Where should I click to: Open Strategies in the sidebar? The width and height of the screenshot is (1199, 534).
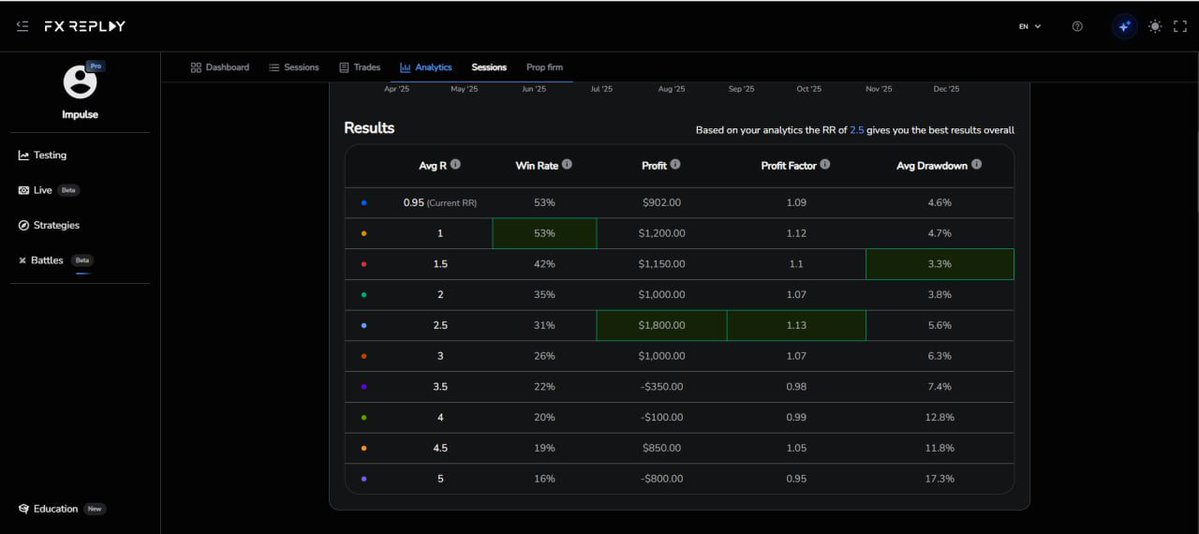tap(49, 225)
